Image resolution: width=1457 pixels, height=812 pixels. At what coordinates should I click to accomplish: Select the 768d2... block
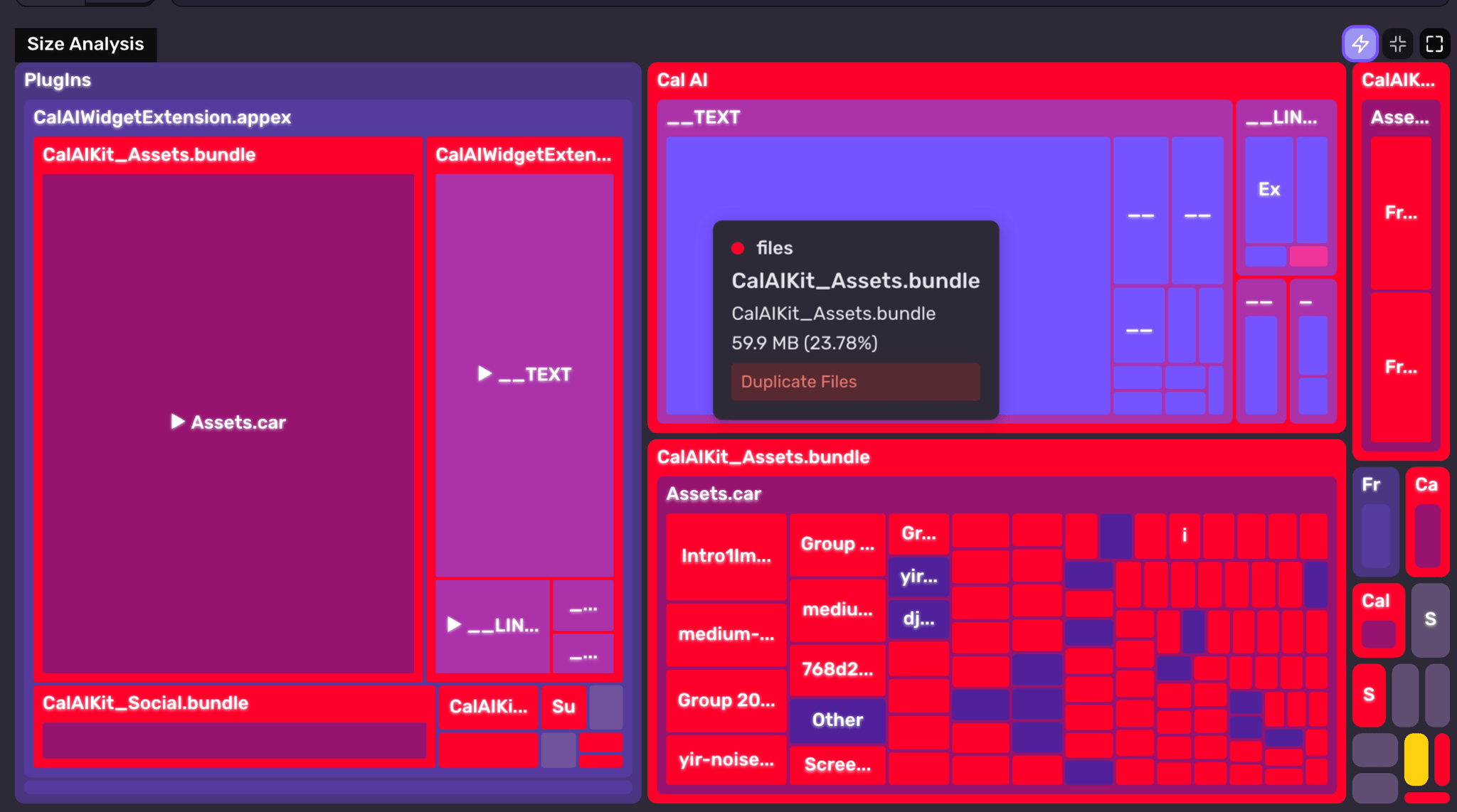[x=837, y=669]
